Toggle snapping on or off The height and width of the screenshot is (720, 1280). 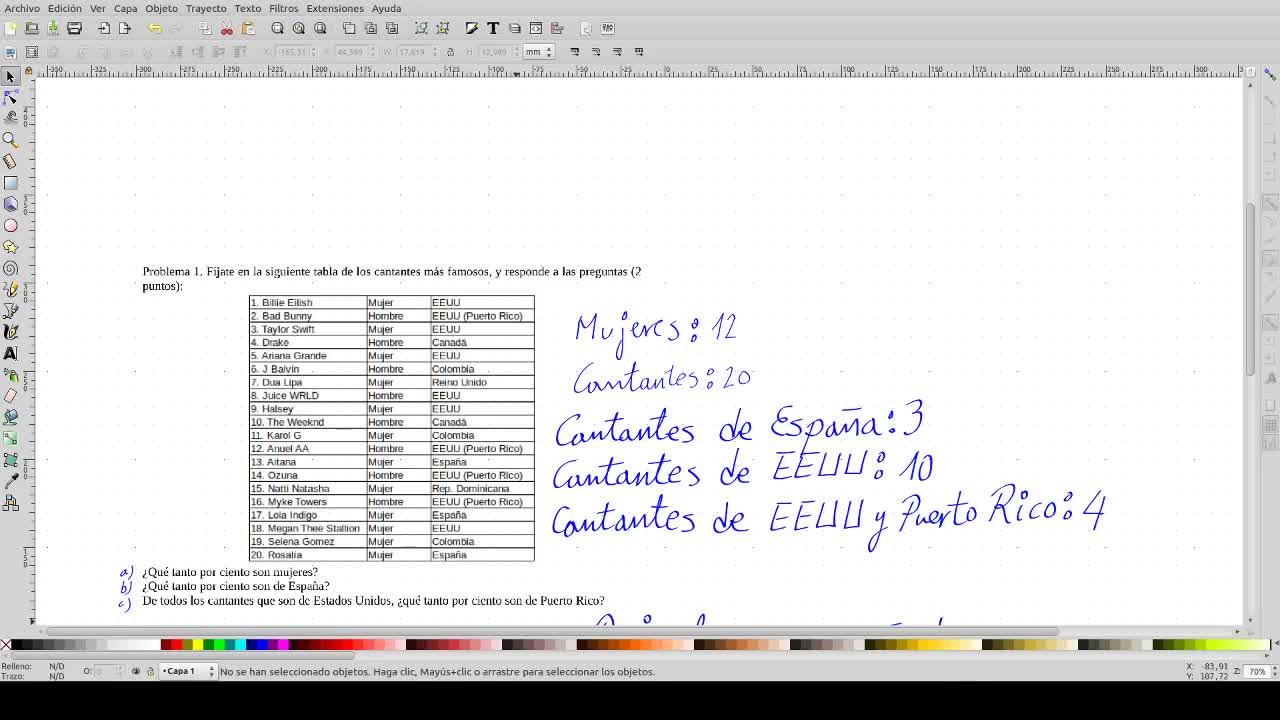pyautogui.click(x=1271, y=76)
